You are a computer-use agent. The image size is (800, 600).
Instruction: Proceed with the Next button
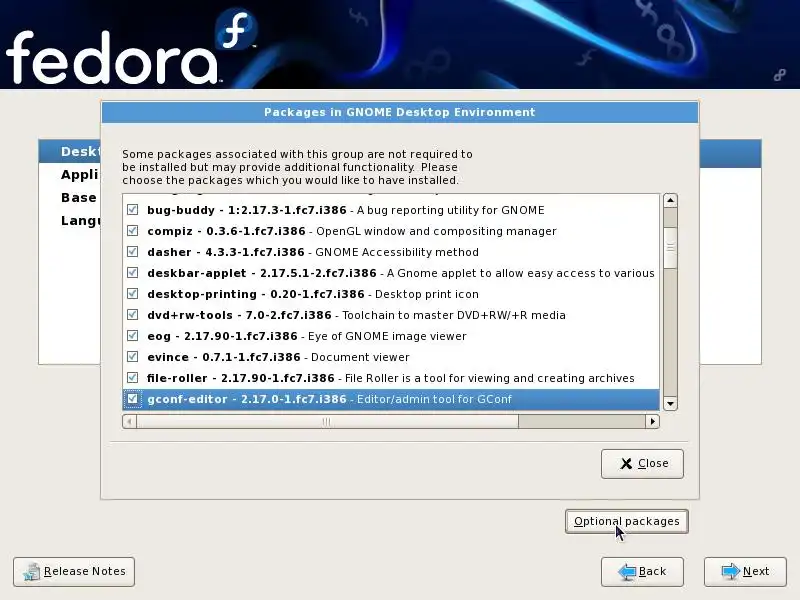coord(745,571)
